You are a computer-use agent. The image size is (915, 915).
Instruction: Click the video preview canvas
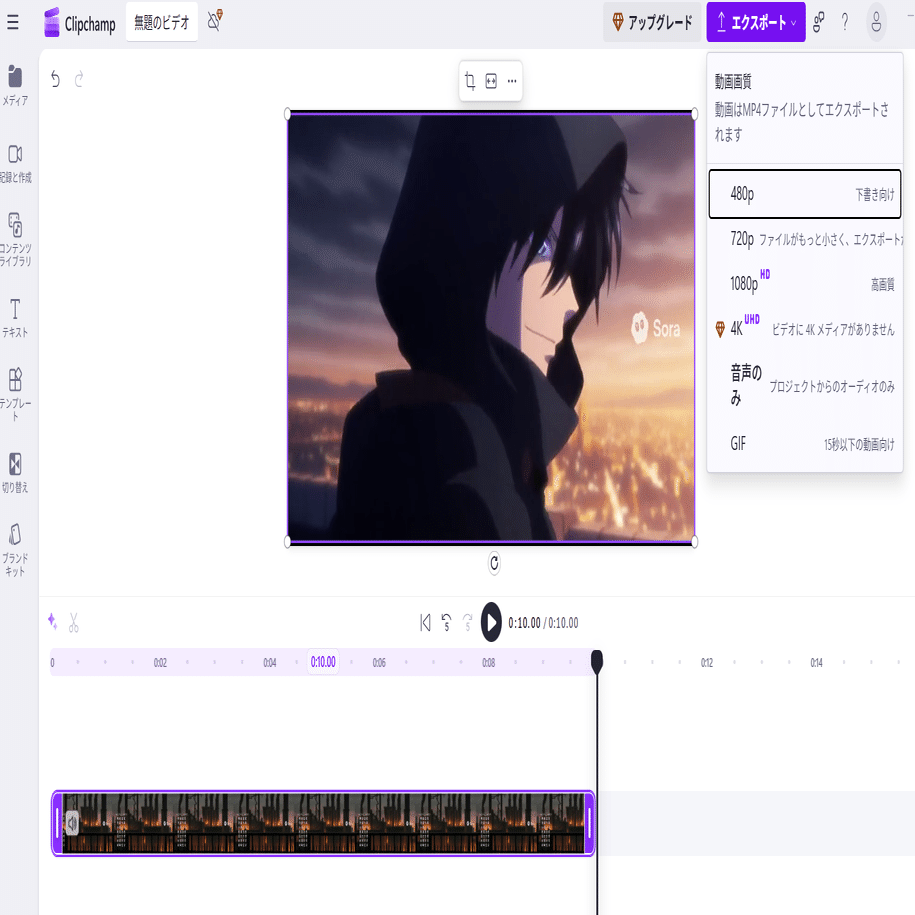click(491, 327)
